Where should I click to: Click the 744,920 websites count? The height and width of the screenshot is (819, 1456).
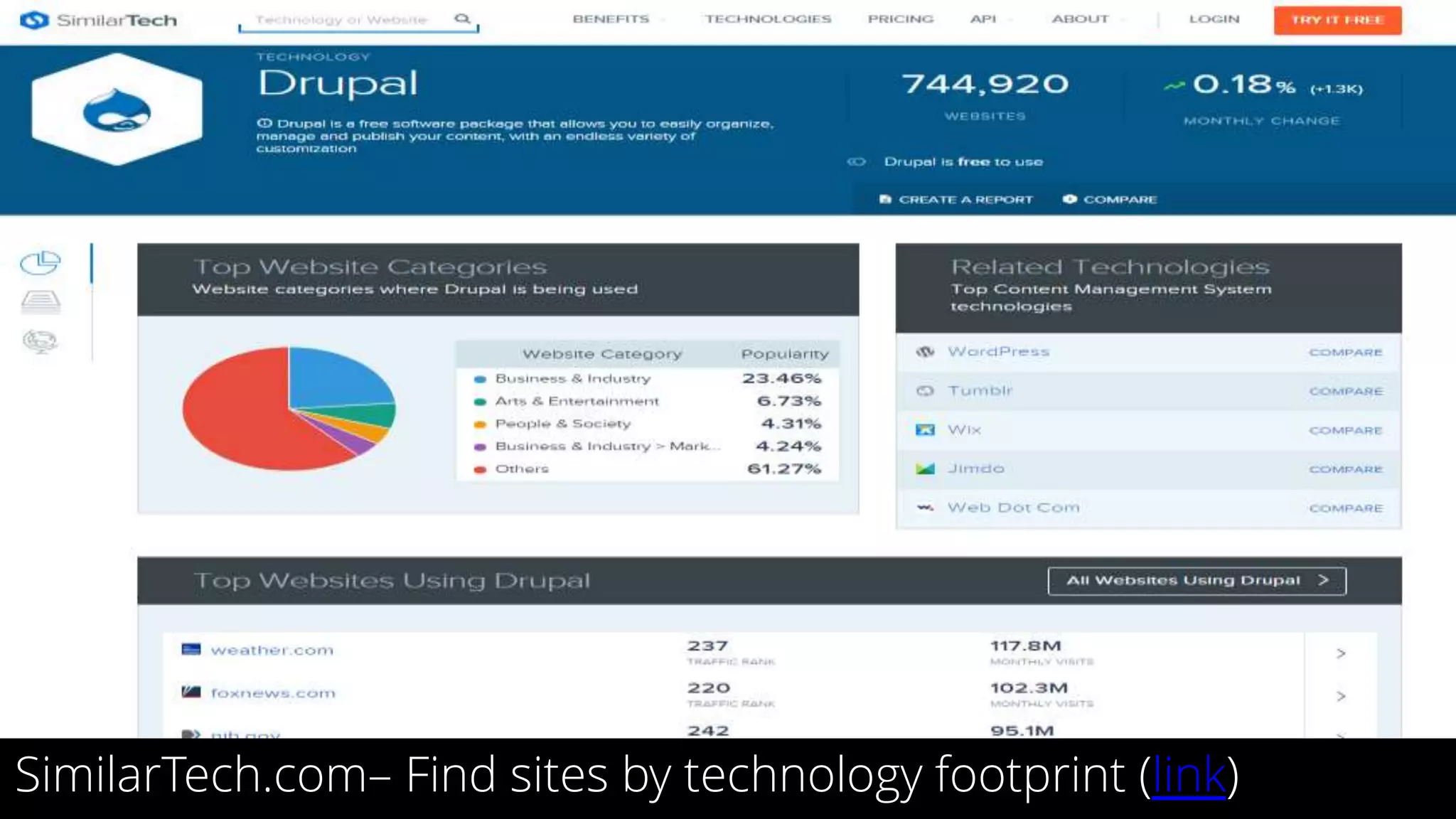(x=985, y=85)
